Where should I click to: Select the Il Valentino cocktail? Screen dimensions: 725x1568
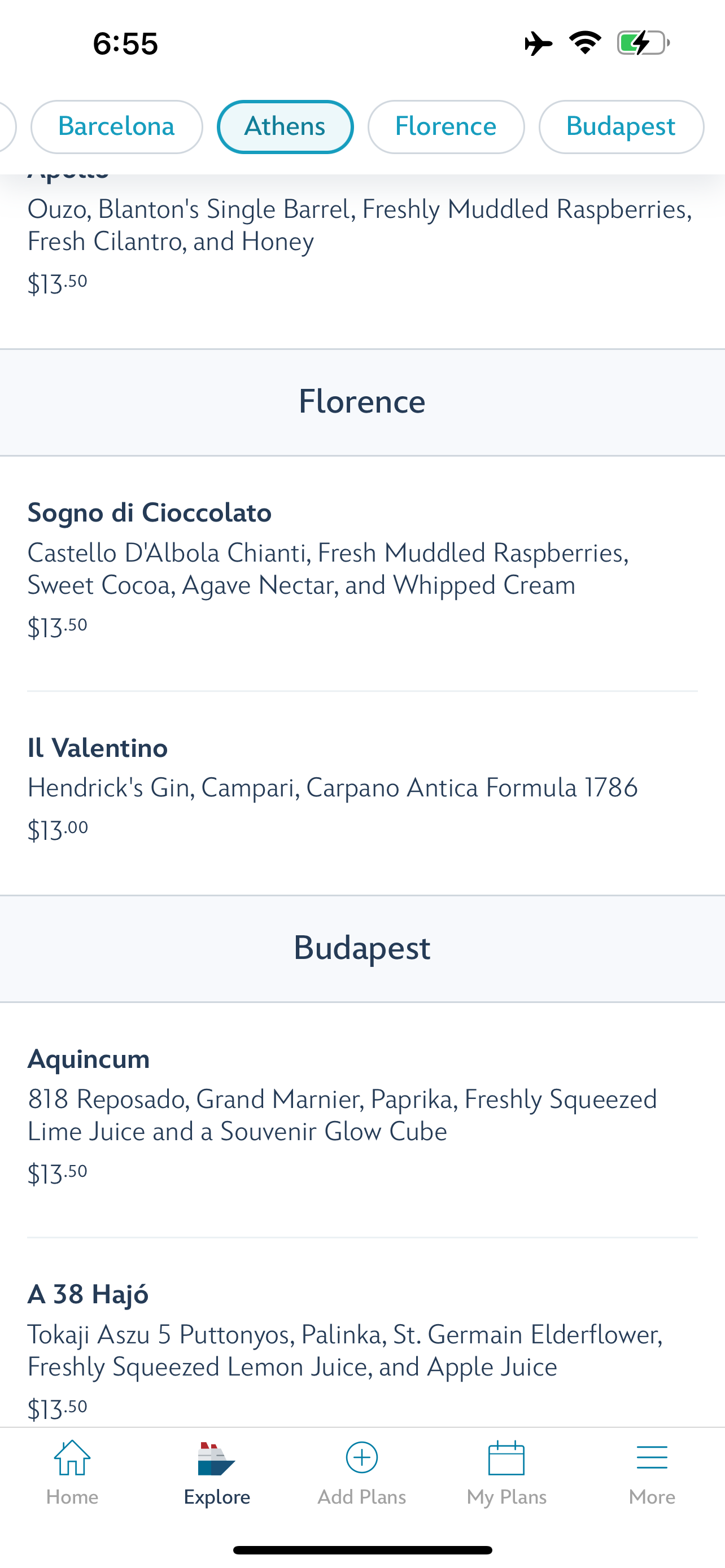click(x=97, y=747)
